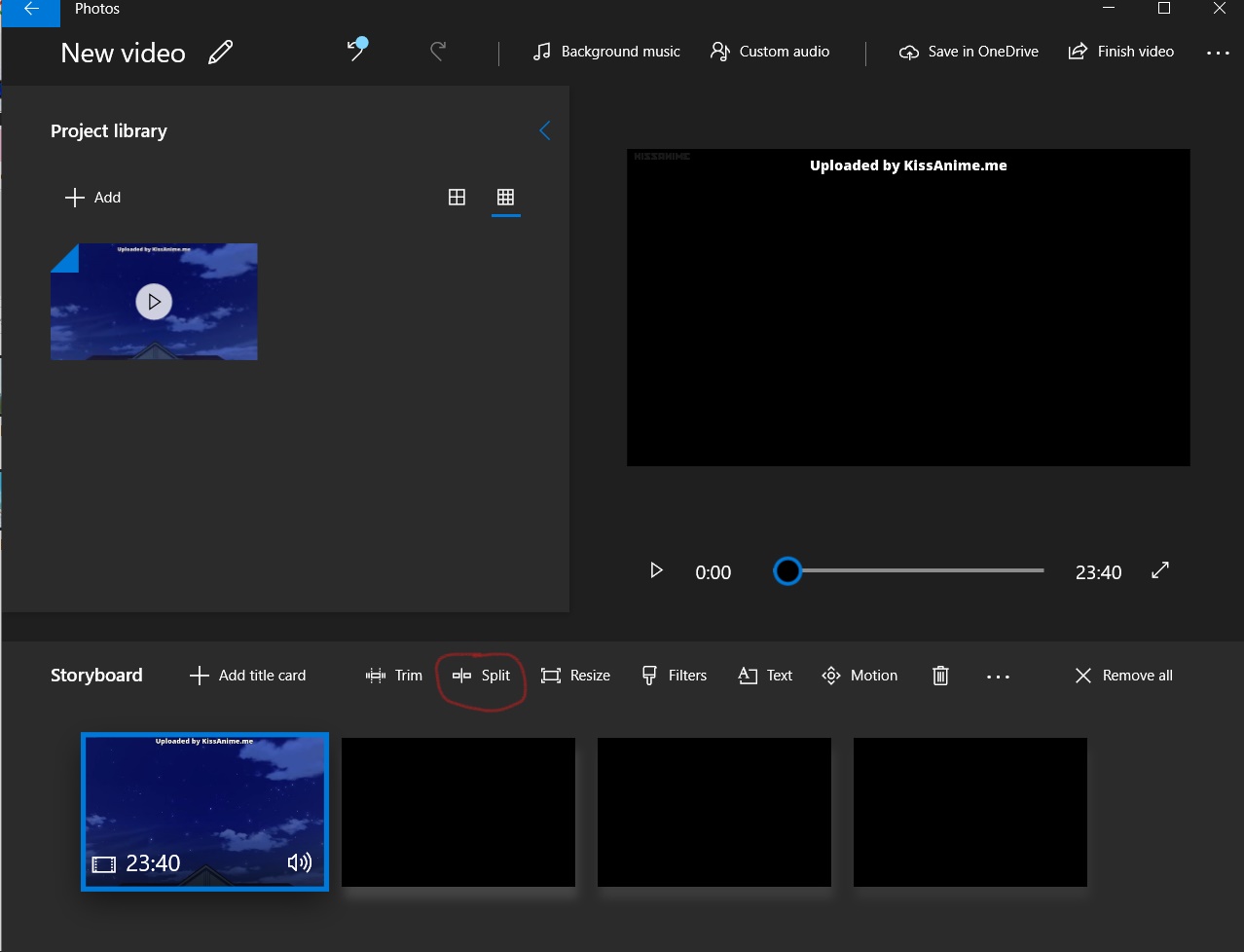The height and width of the screenshot is (952, 1244).
Task: Switch Project library to small grid view
Action: coord(505,197)
